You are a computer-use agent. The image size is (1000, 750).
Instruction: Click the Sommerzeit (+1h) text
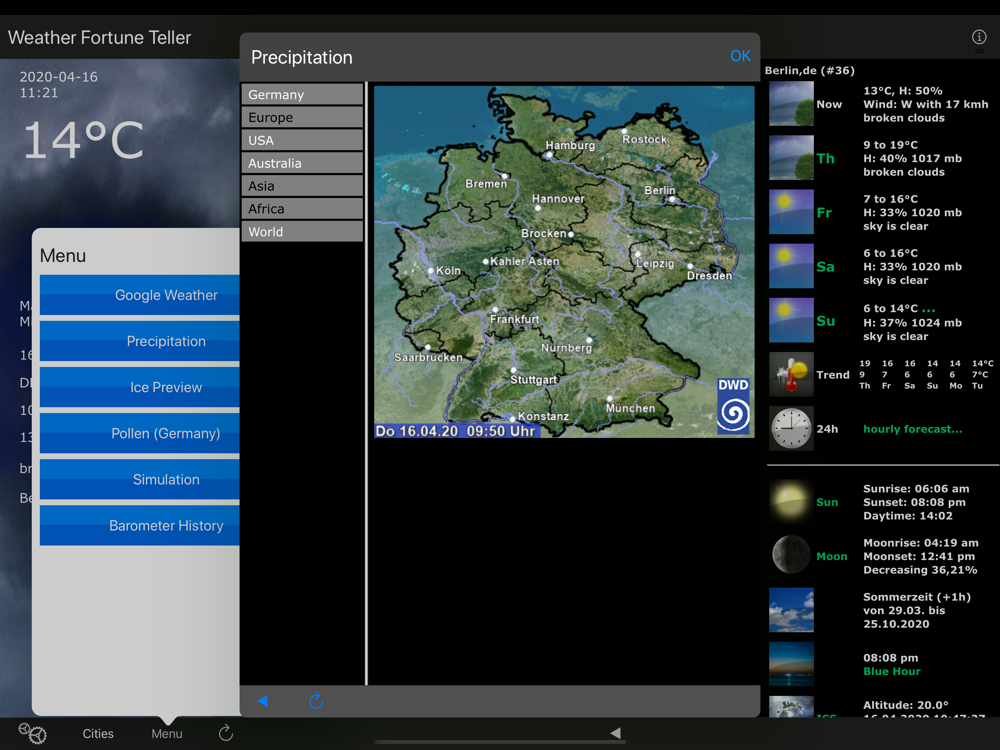(916, 597)
